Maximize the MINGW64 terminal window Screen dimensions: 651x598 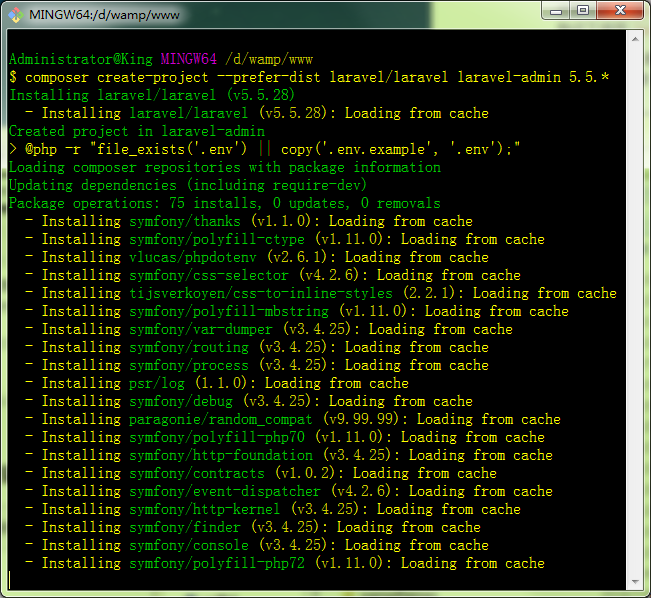coord(583,11)
